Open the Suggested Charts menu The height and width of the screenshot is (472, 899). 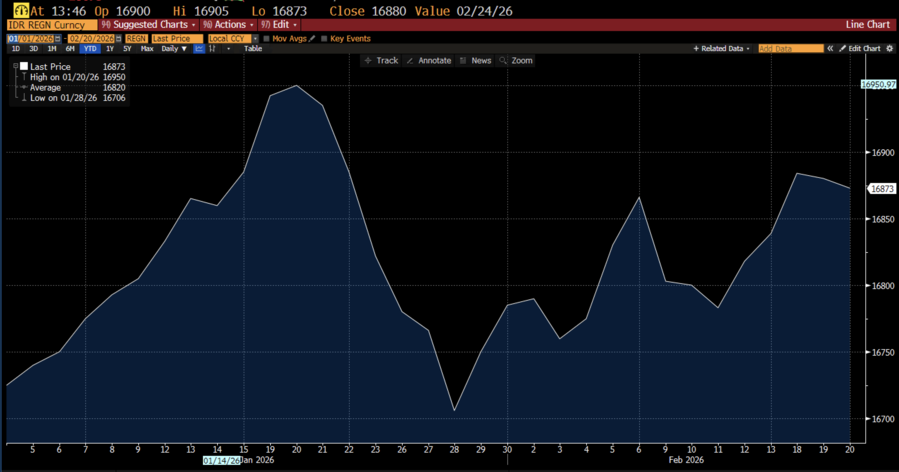148,24
